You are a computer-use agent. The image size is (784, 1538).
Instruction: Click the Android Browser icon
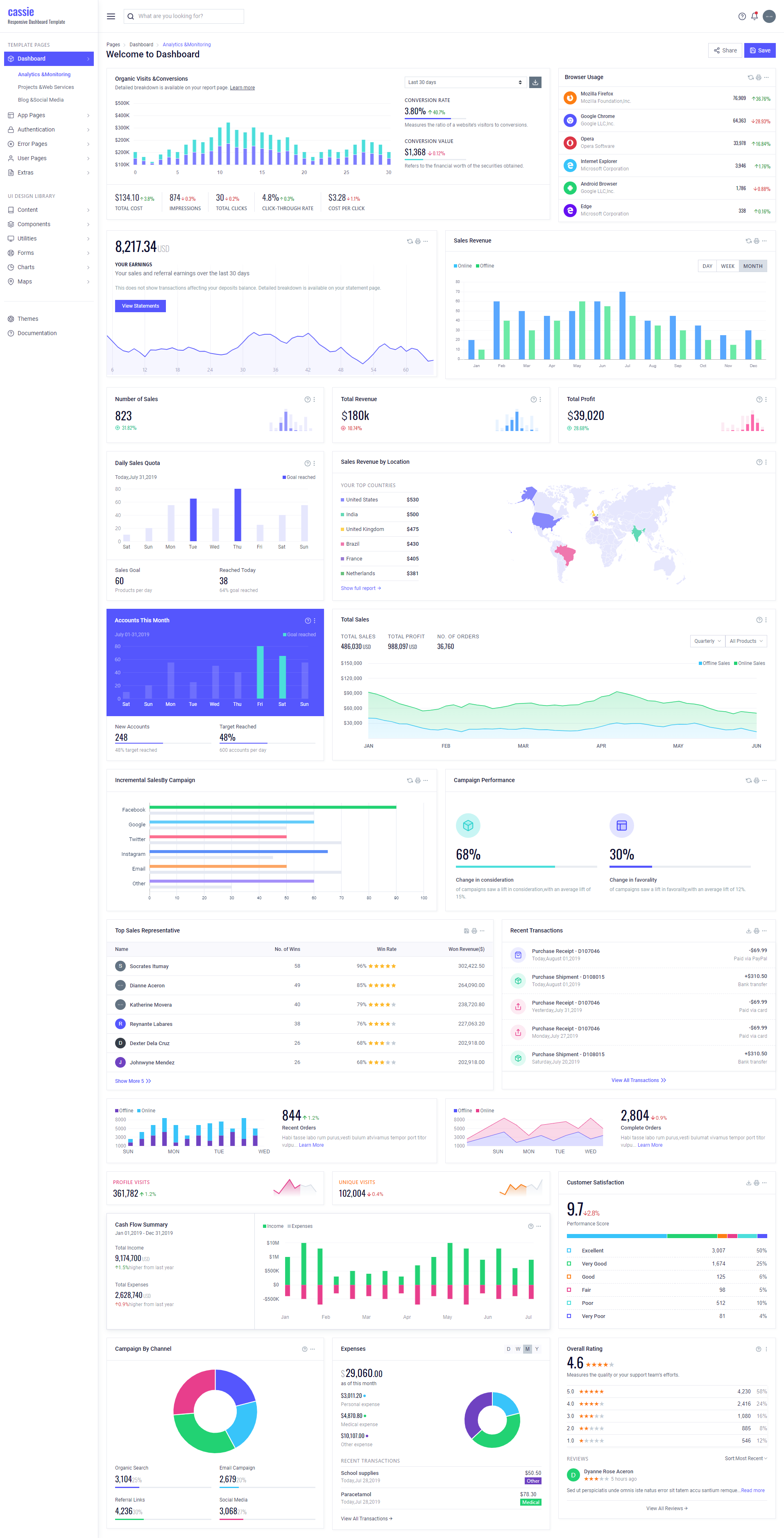click(x=570, y=188)
